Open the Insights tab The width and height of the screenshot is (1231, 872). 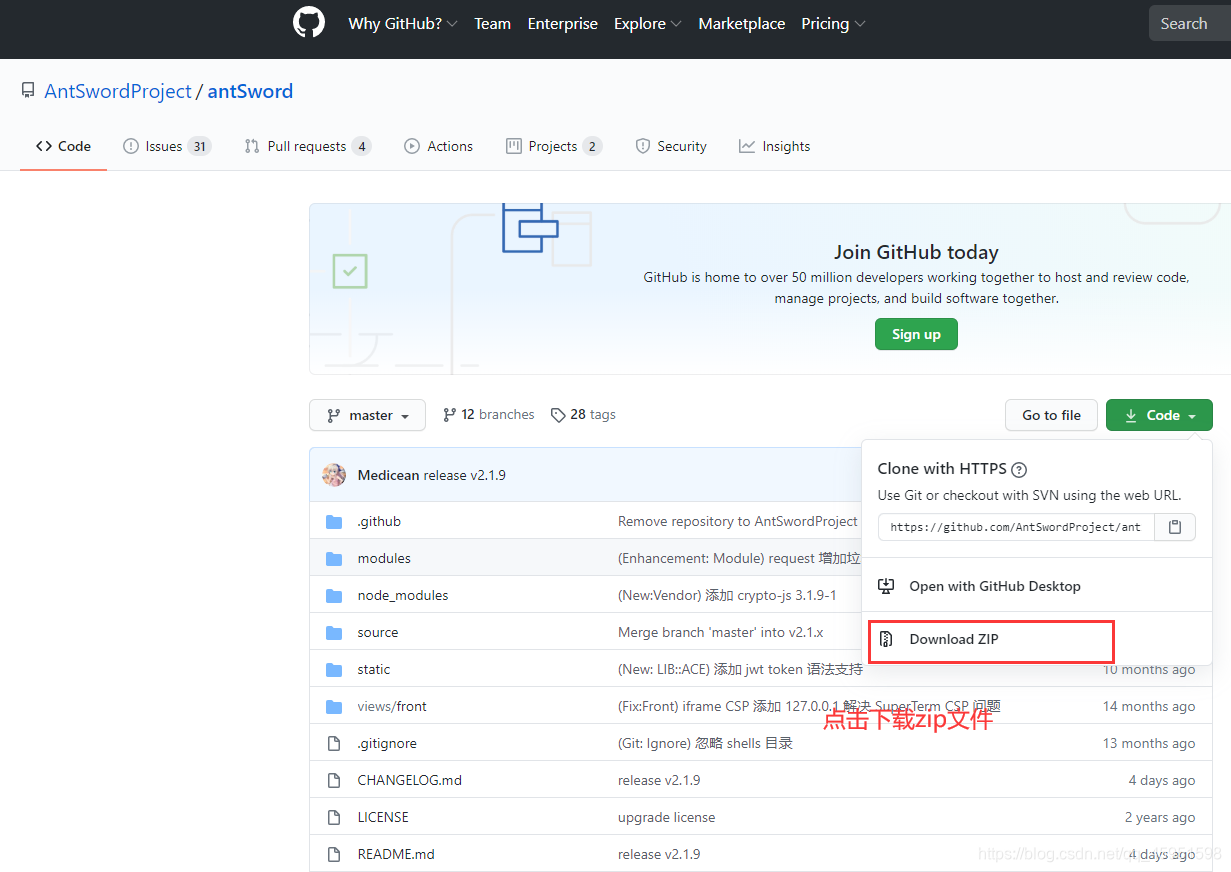point(775,146)
